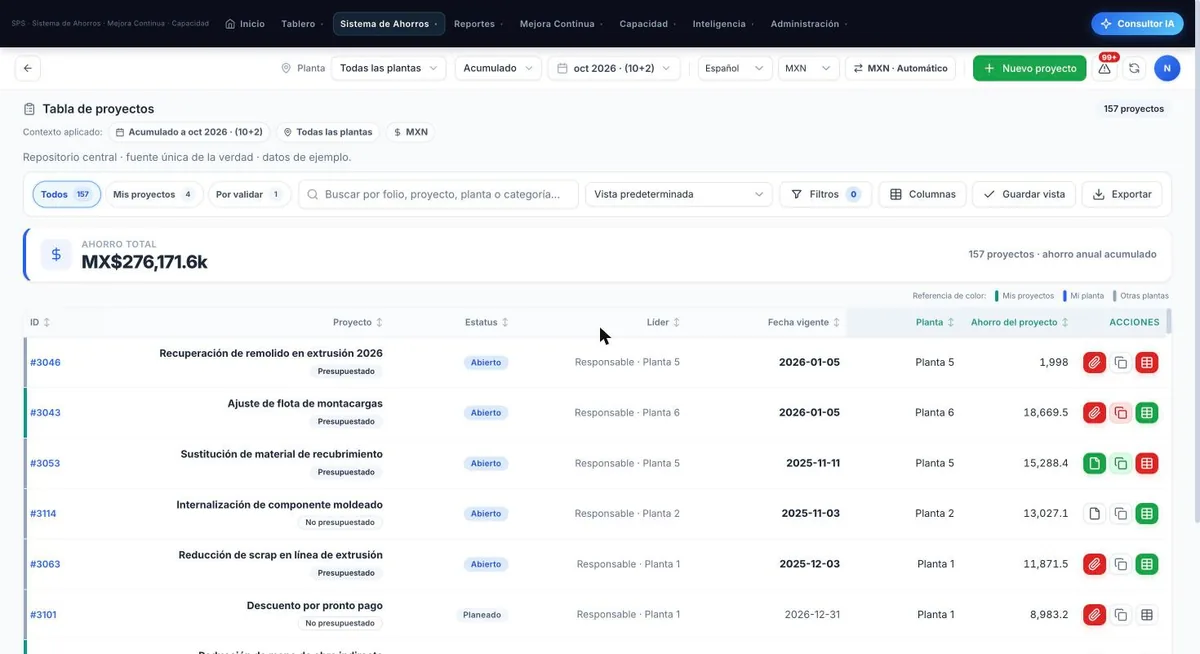Open the red table icon for #3053
The height and width of the screenshot is (654, 1200).
tap(1147, 463)
